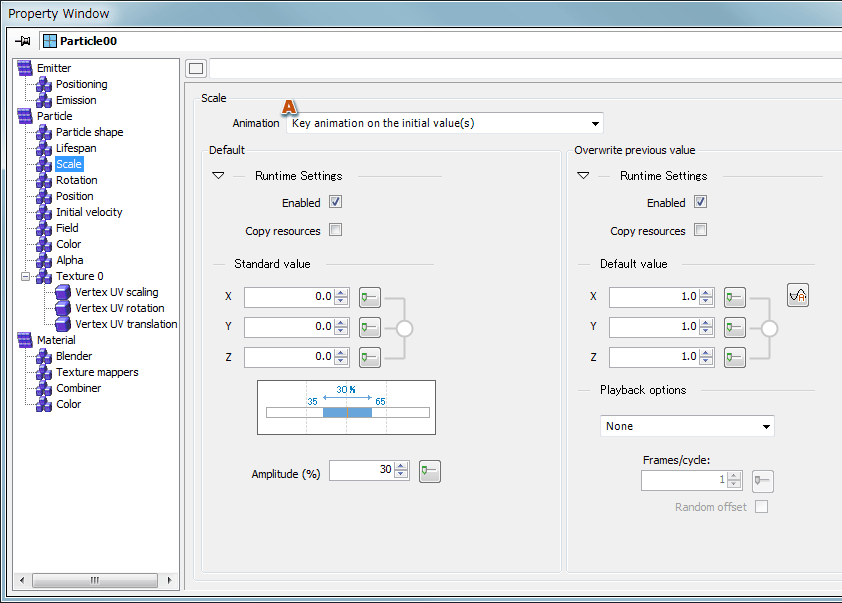Viewport: 842px width, 603px height.
Task: Click the Standard value Y input field
Action: (x=288, y=327)
